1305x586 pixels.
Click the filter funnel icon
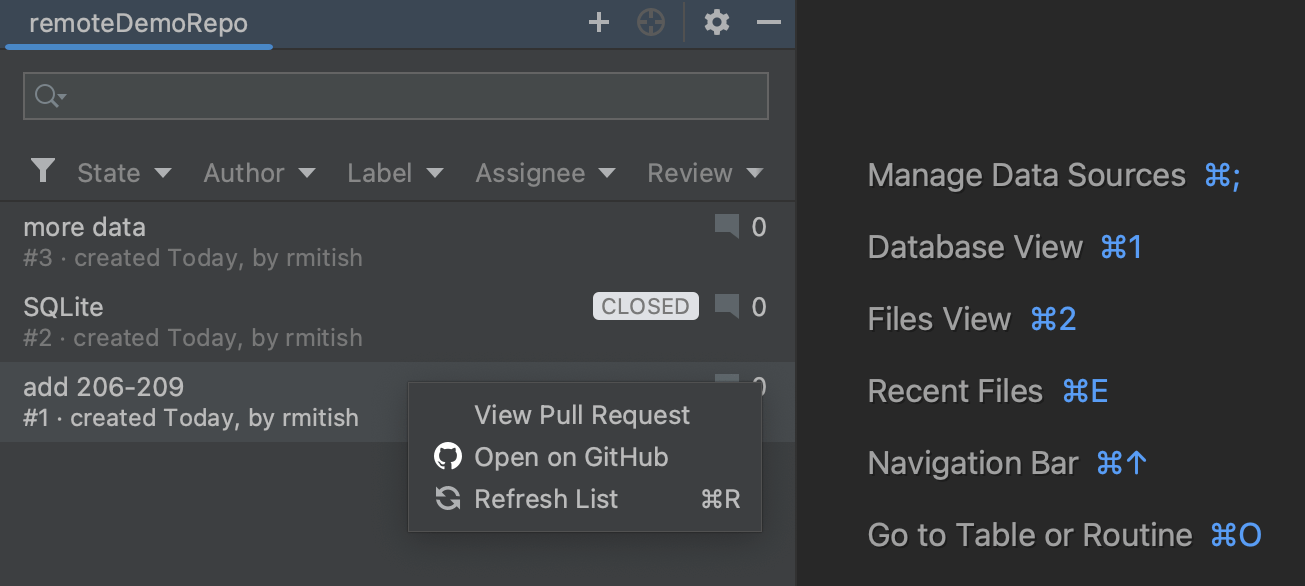click(x=42, y=172)
